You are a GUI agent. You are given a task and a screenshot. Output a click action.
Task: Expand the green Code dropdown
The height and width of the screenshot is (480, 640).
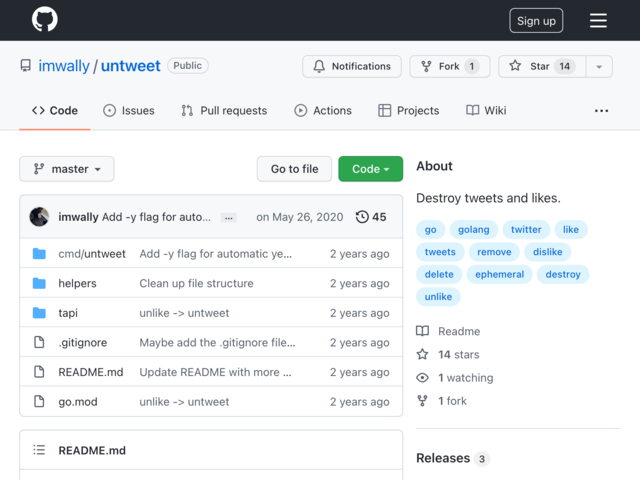(370, 169)
